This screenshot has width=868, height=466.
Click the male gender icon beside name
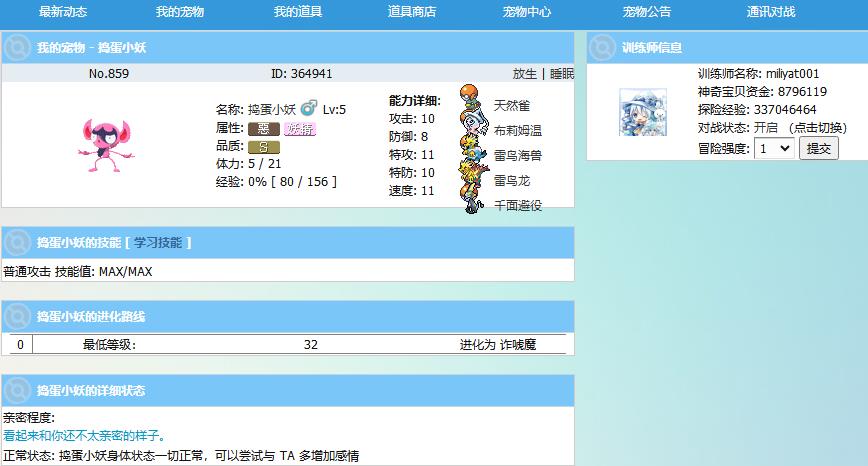click(308, 107)
